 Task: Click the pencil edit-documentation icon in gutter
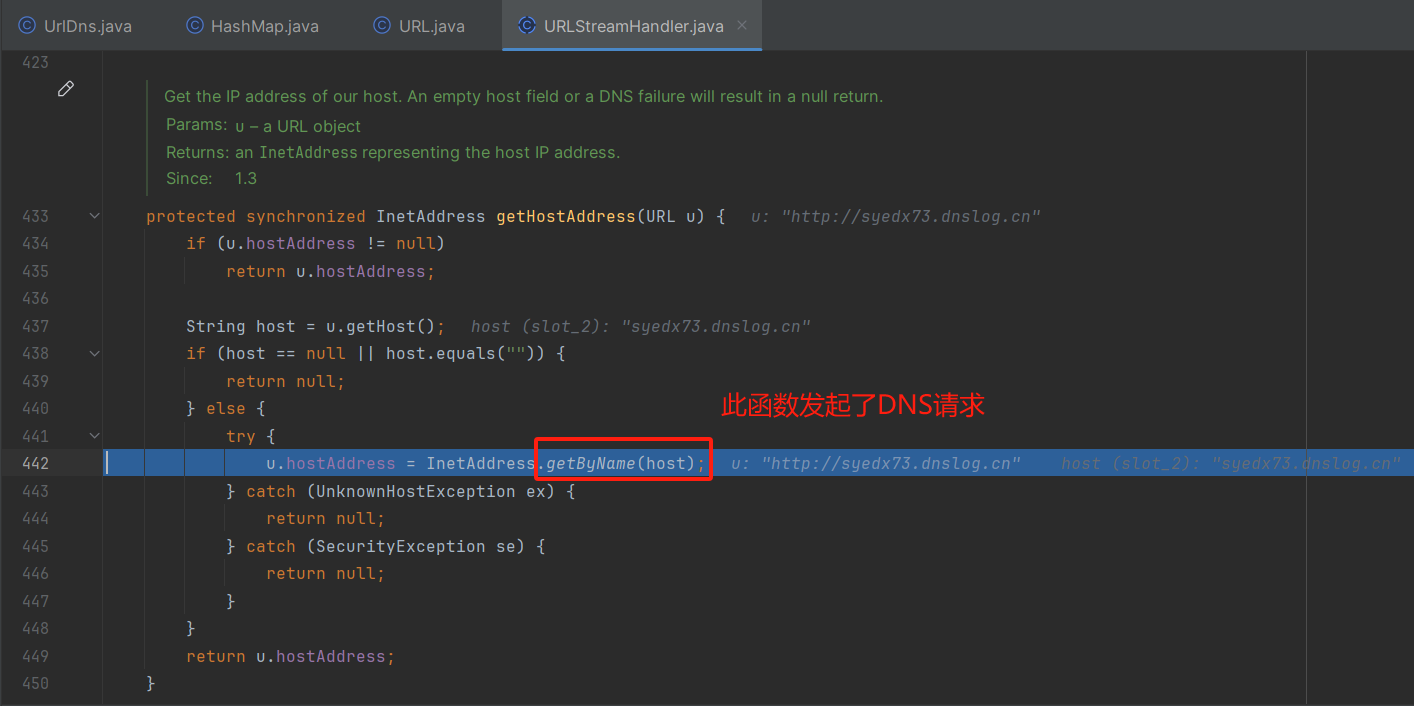point(66,89)
